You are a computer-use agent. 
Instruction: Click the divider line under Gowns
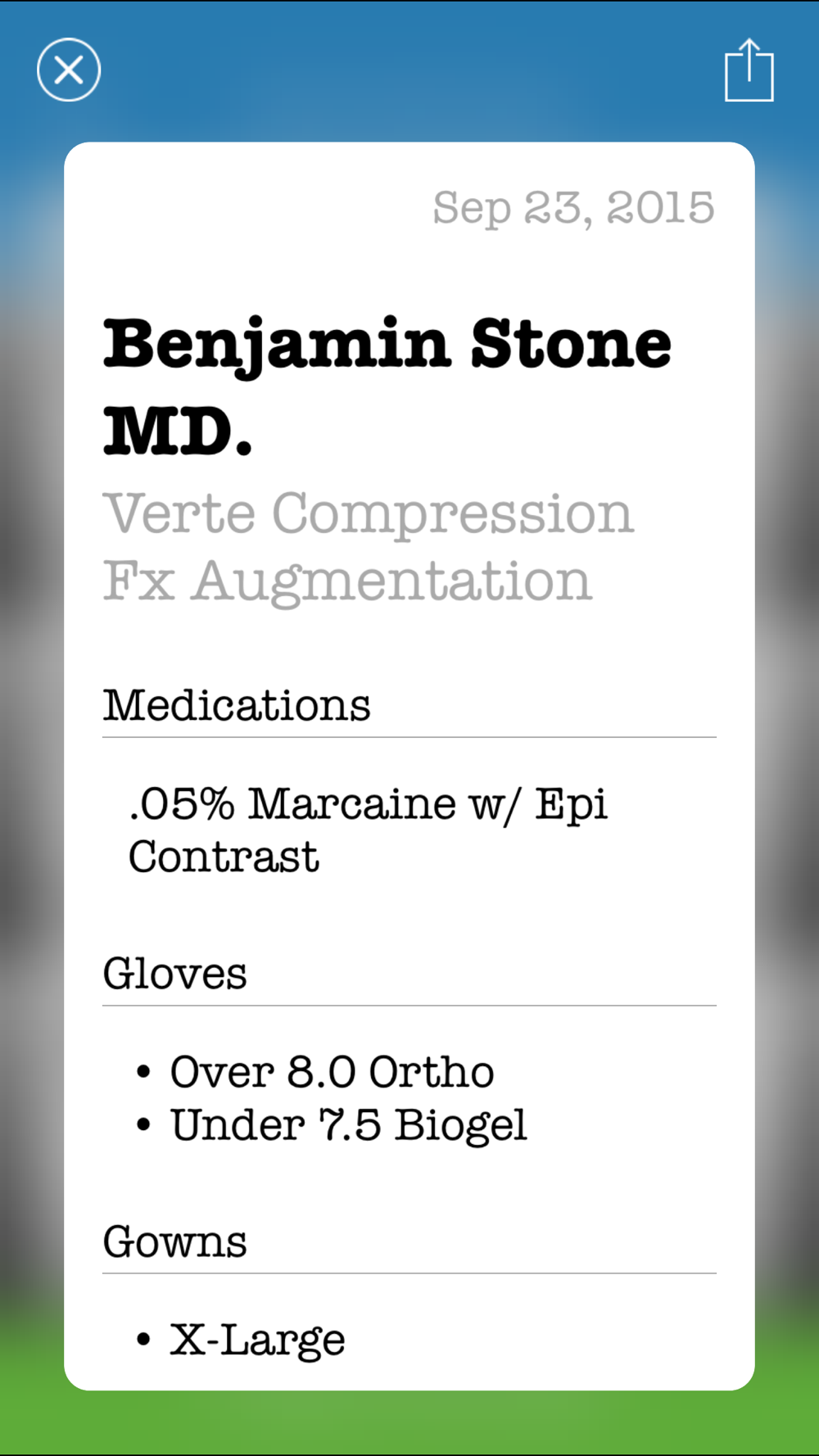[x=409, y=1273]
